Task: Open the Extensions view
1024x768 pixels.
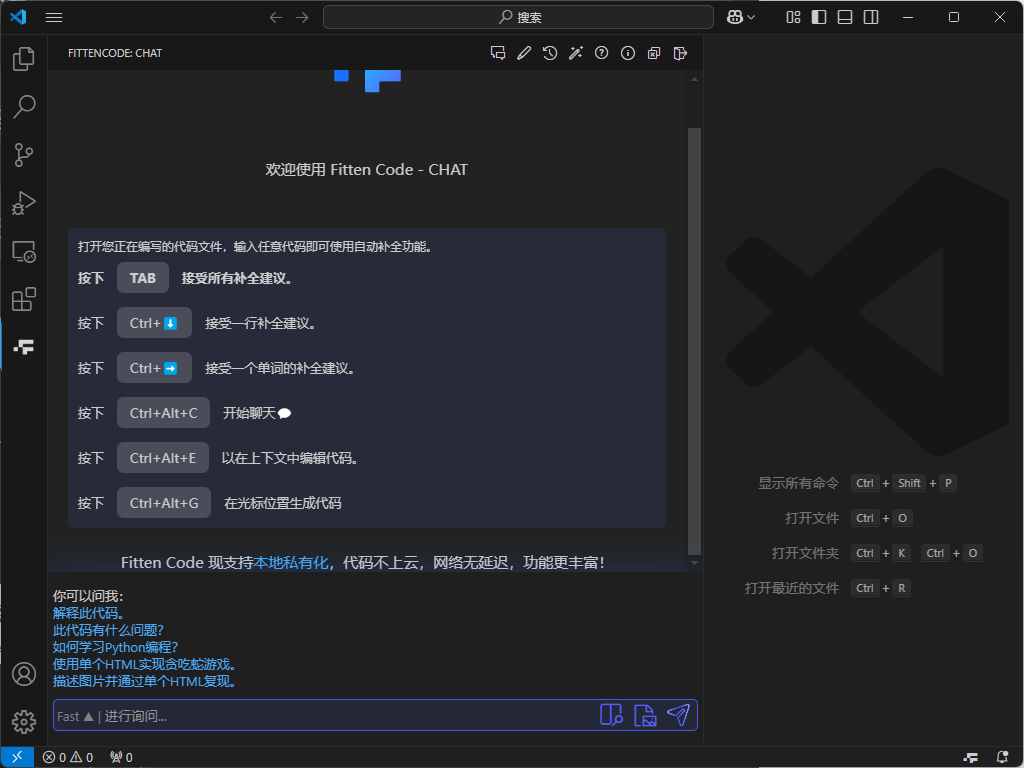Action: 24,299
